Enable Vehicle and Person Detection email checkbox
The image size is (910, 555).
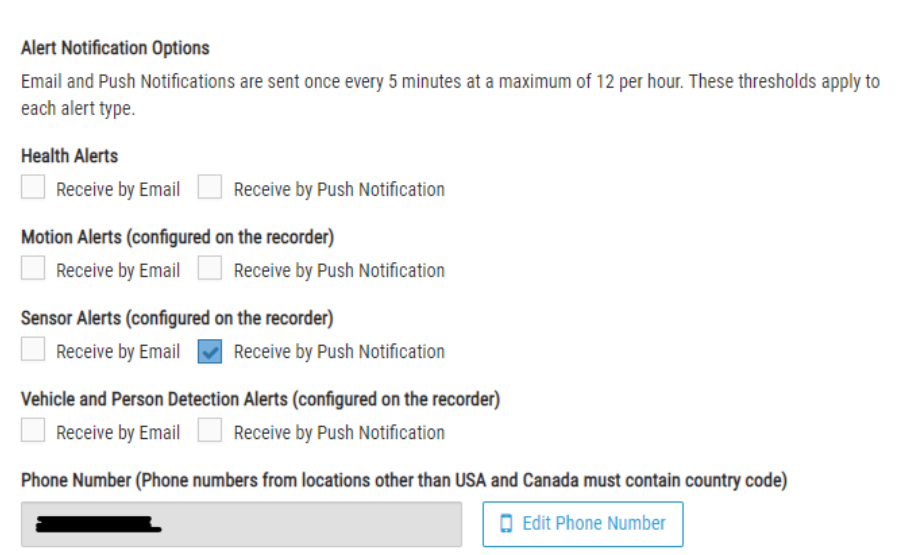[33, 430]
